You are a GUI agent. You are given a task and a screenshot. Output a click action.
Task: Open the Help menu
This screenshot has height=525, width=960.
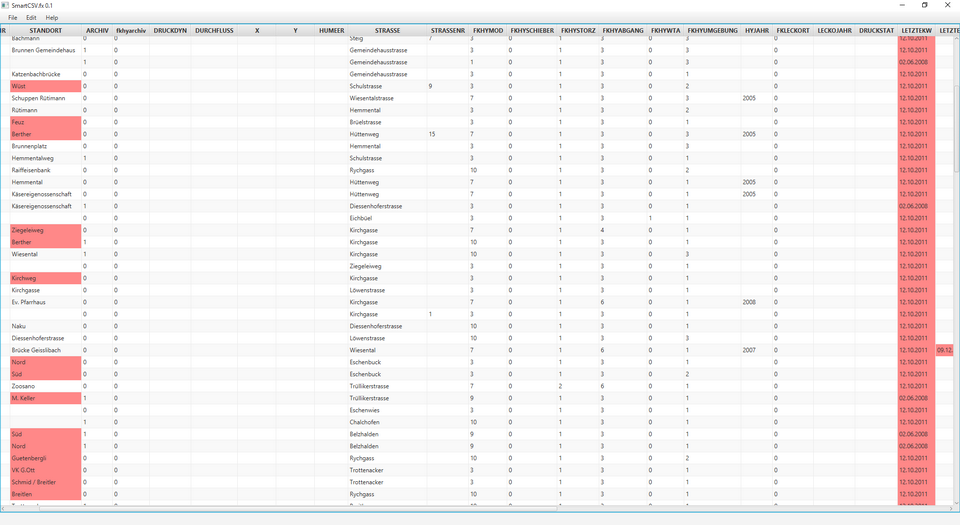click(x=52, y=18)
